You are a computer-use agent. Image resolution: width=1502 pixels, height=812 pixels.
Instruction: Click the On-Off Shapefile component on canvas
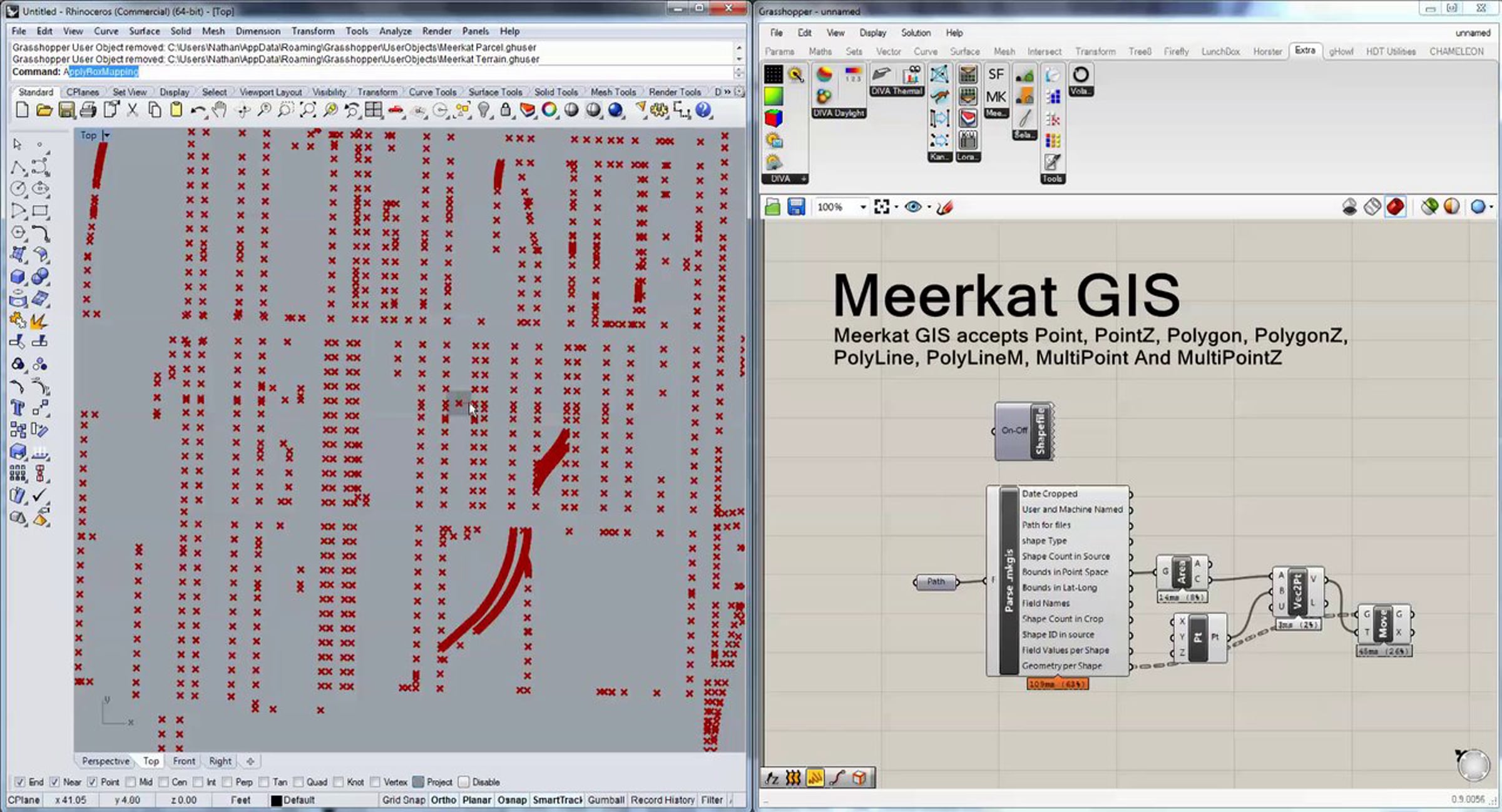(x=1024, y=432)
